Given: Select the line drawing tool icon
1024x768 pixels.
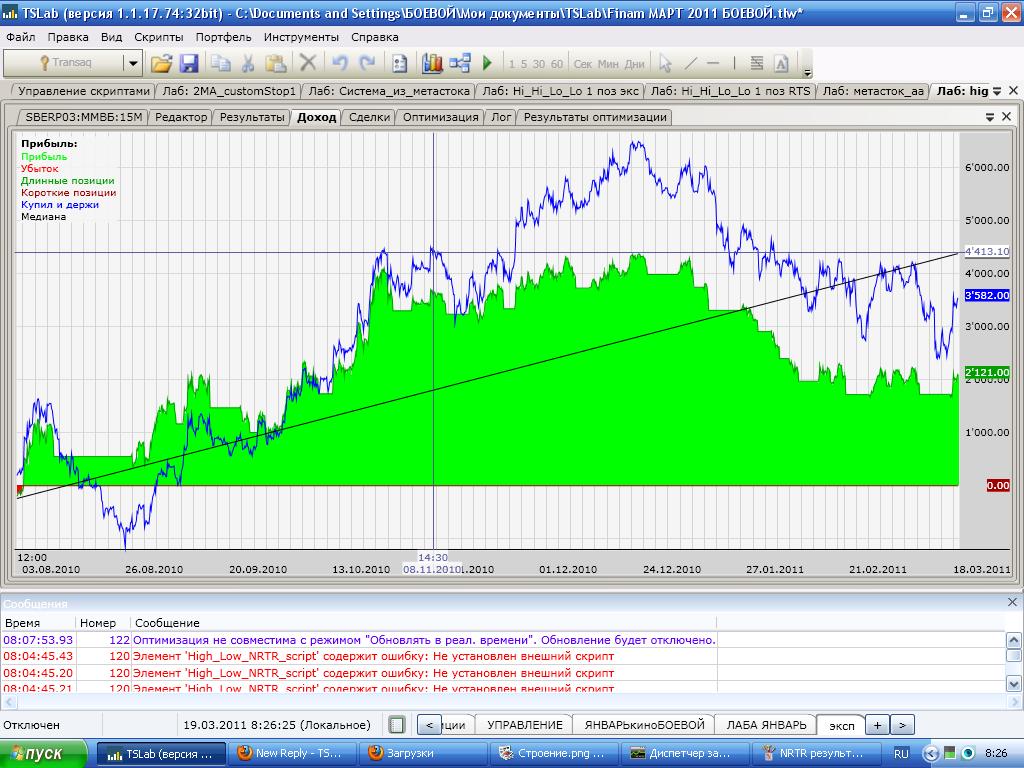Looking at the screenshot, I should coord(691,64).
